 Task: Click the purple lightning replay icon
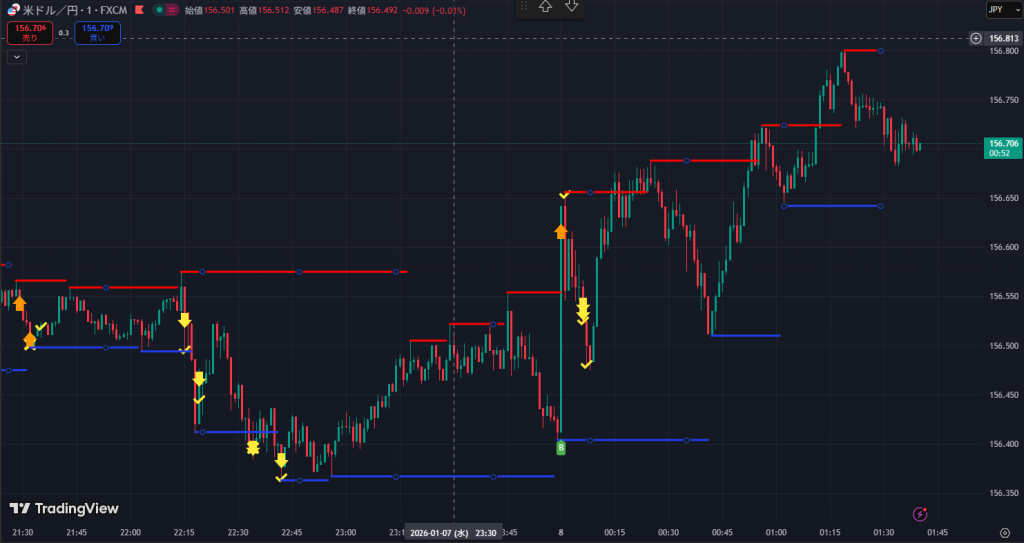pos(920,514)
